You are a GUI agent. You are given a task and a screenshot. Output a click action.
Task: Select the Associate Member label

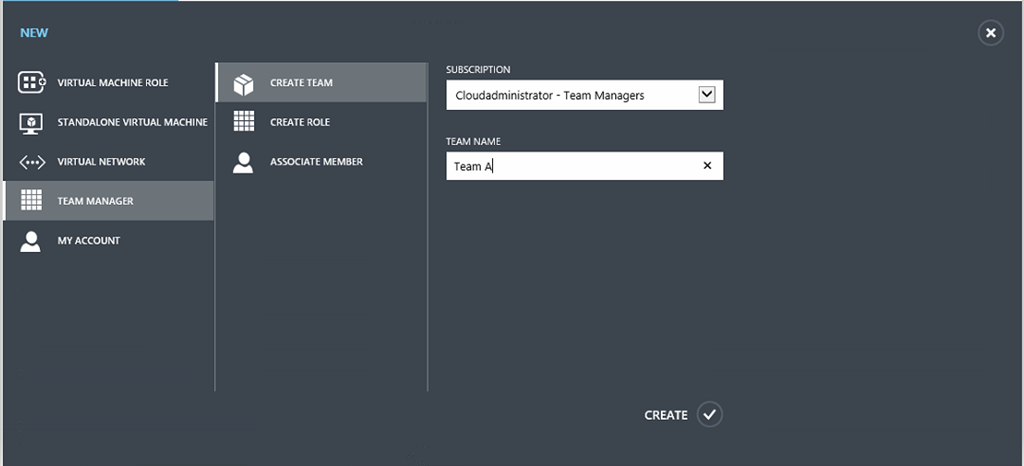tap(316, 162)
